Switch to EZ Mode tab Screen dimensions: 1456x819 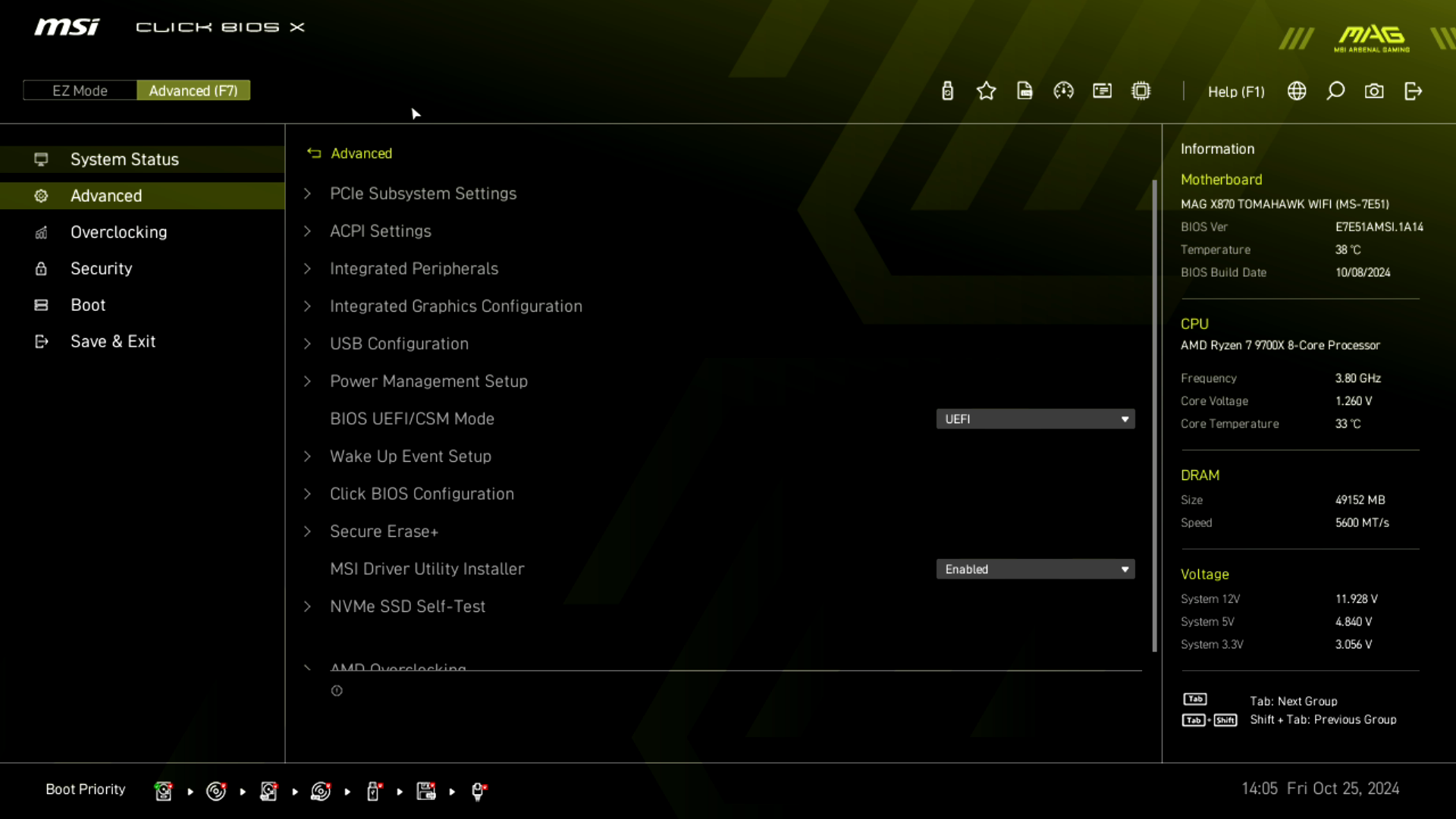click(x=79, y=90)
